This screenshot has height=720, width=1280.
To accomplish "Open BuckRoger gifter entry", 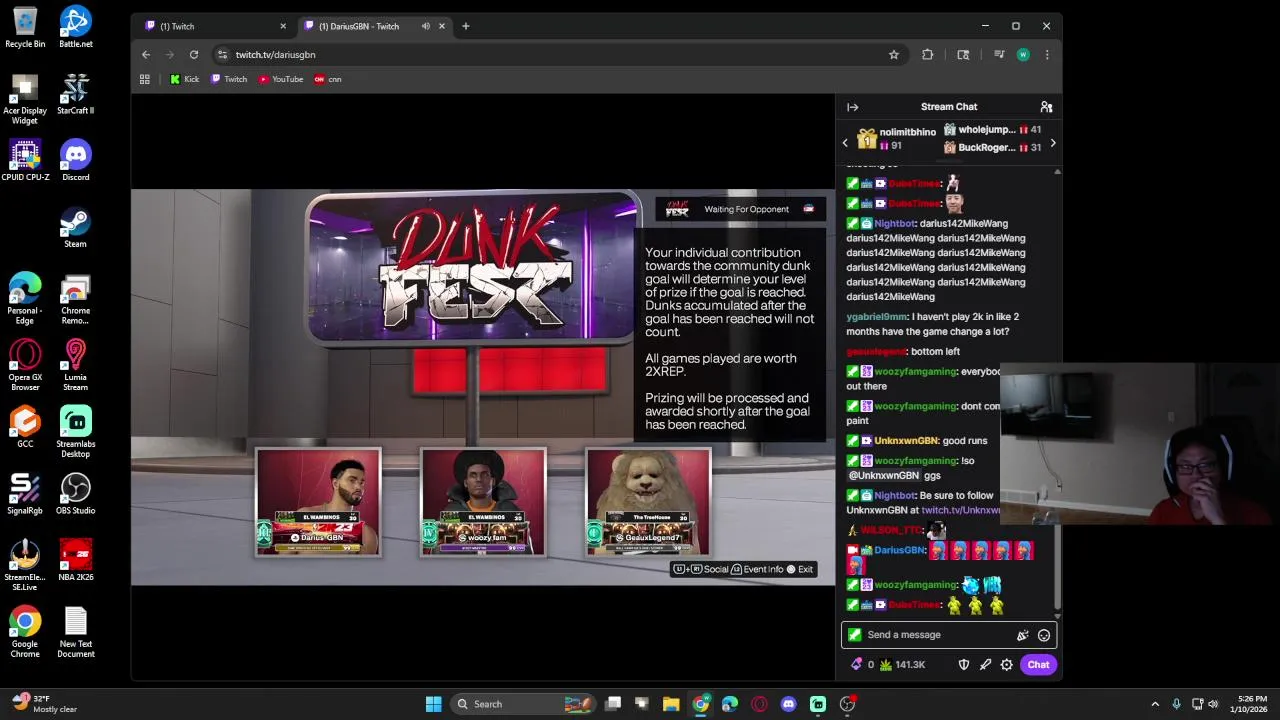I will pyautogui.click(x=992, y=148).
